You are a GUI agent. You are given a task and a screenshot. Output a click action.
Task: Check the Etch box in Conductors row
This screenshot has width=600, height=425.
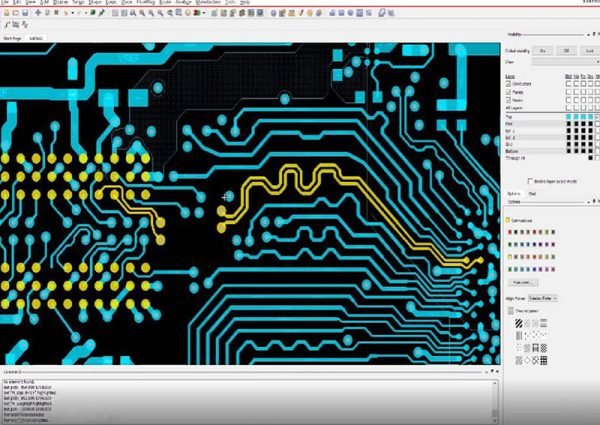[x=569, y=83]
